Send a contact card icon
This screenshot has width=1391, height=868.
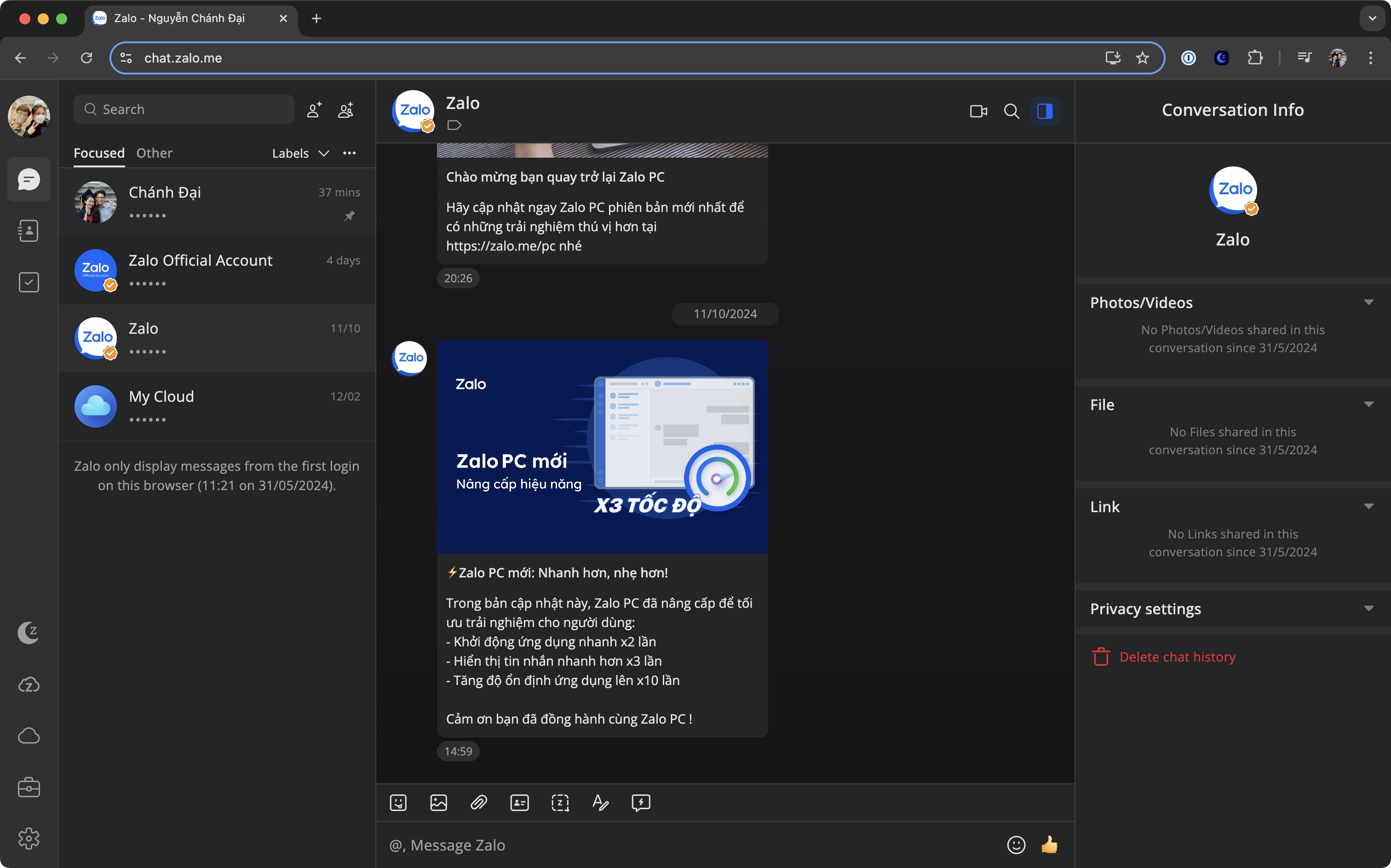coord(520,803)
